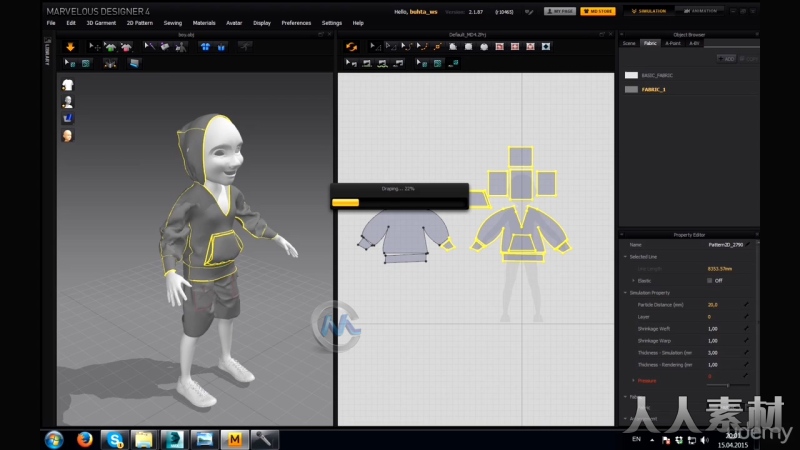This screenshot has height=450, width=800.
Task: Select the 3D Select/Move tool
Action: click(94, 47)
